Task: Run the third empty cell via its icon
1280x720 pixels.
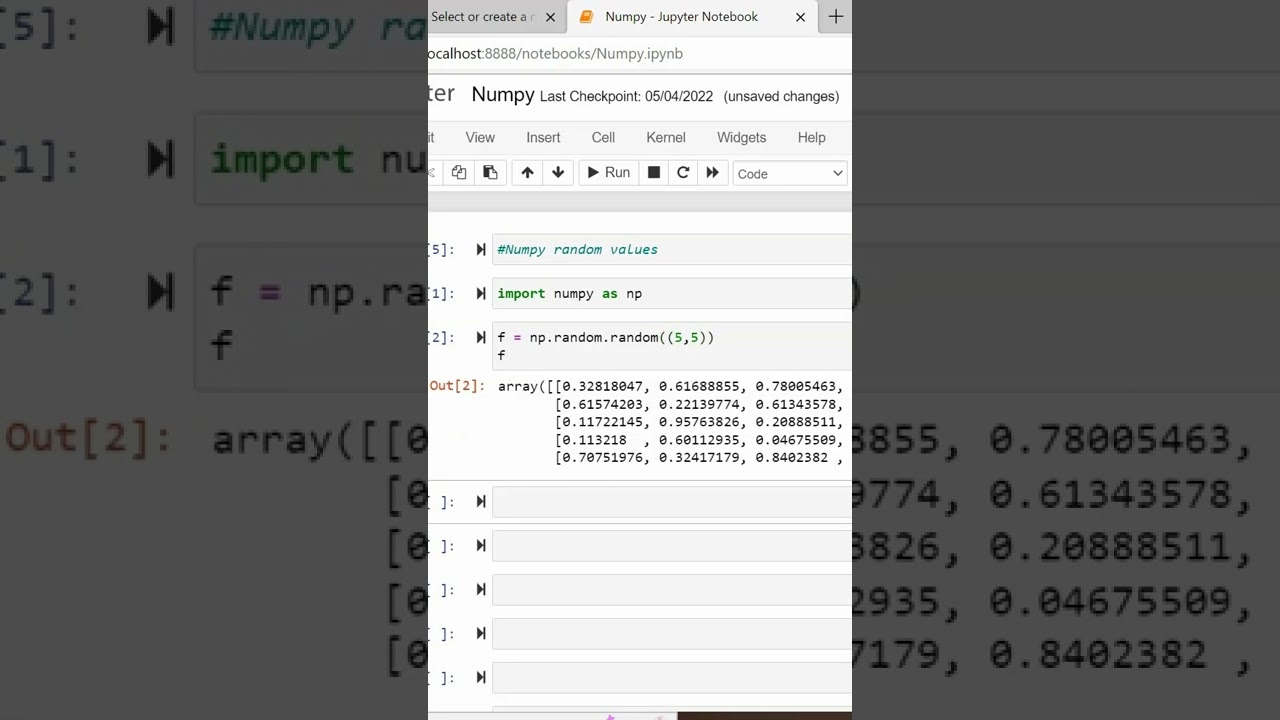Action: coord(481,589)
